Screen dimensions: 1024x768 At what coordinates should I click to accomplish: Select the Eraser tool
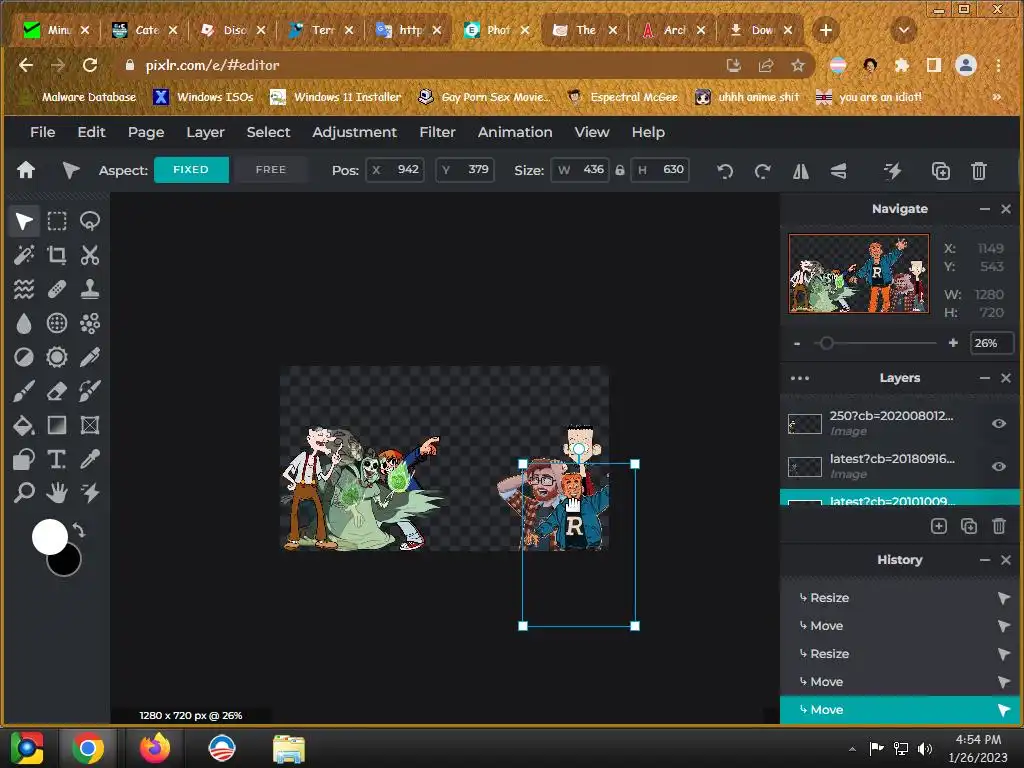(x=57, y=391)
